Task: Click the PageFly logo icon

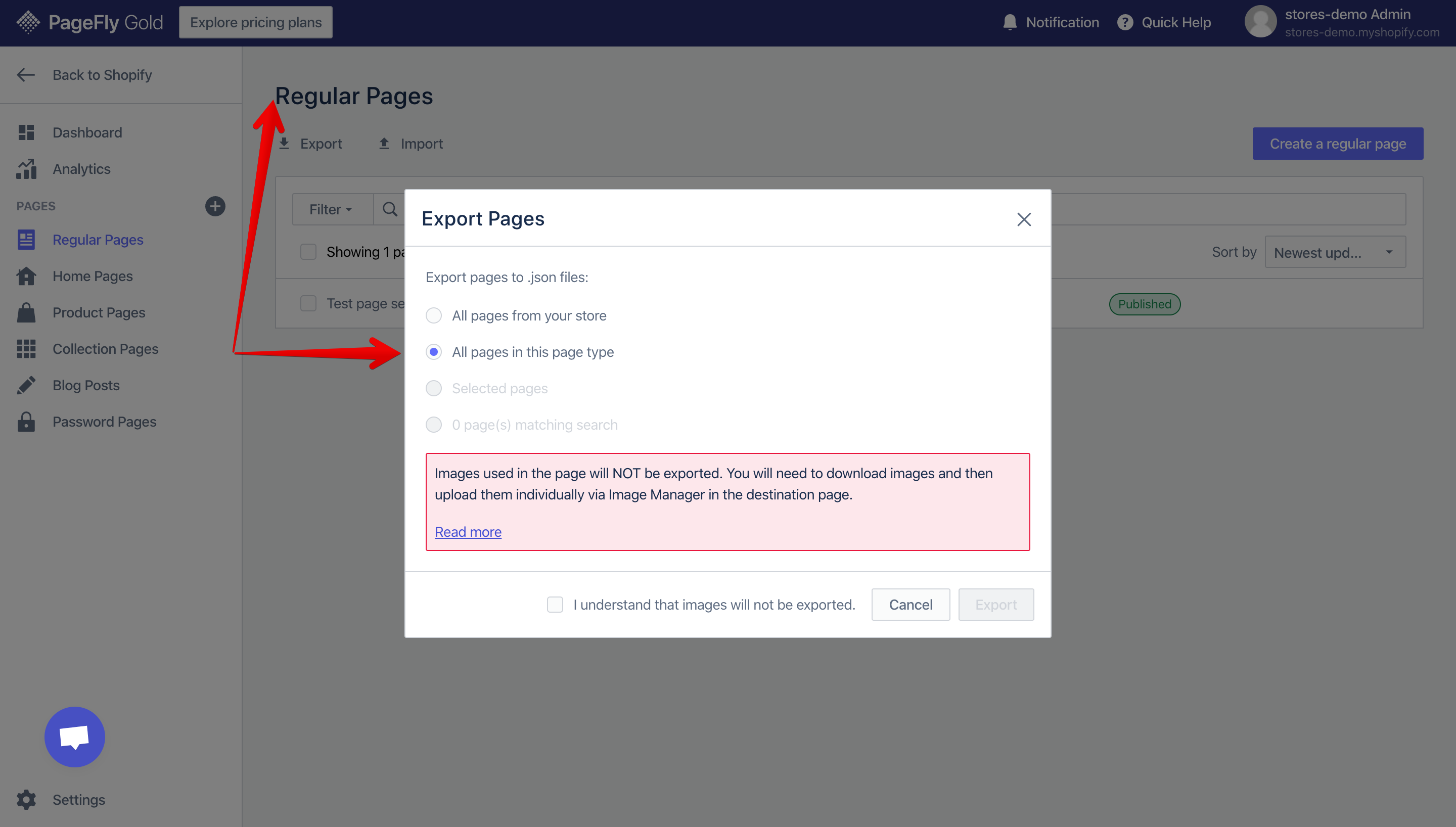Action: 28,23
